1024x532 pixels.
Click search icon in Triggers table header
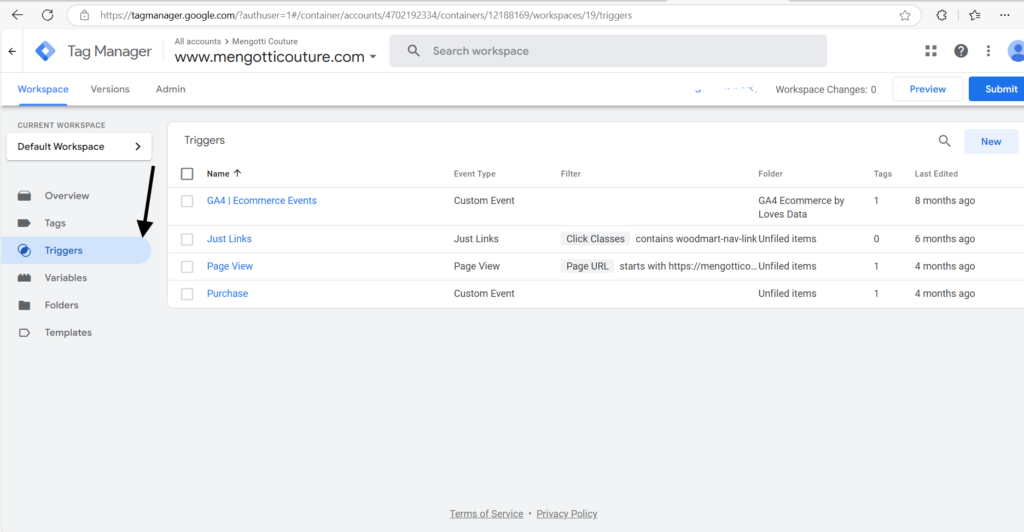pos(944,140)
